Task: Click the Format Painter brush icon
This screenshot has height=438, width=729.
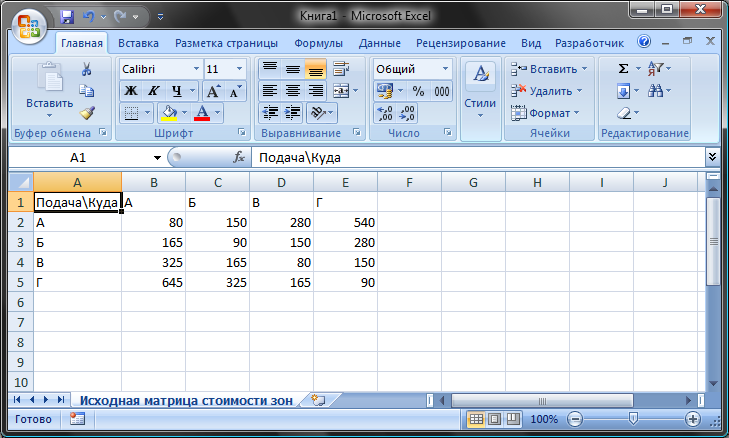Action: (x=87, y=114)
